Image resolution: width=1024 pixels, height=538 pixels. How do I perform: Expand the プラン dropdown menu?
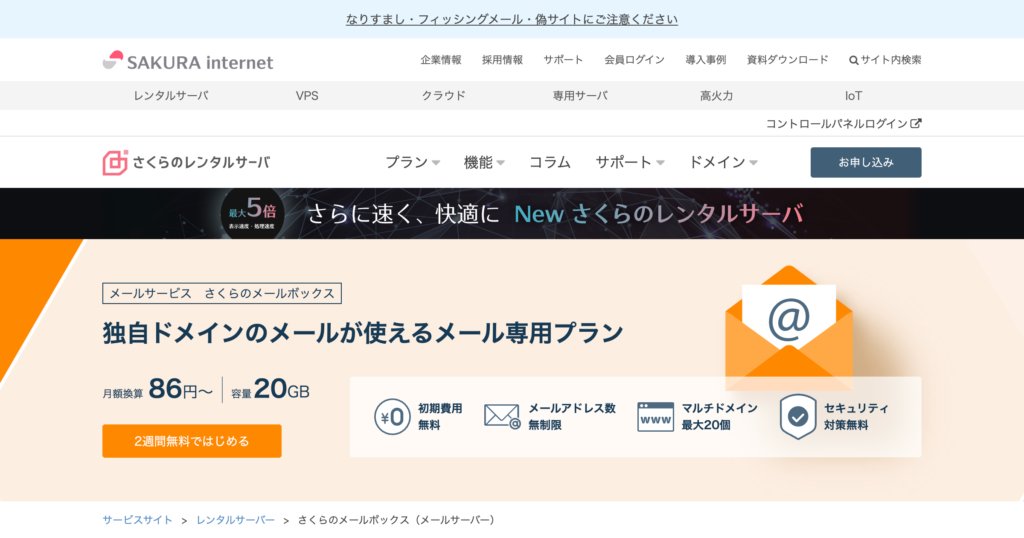412,162
